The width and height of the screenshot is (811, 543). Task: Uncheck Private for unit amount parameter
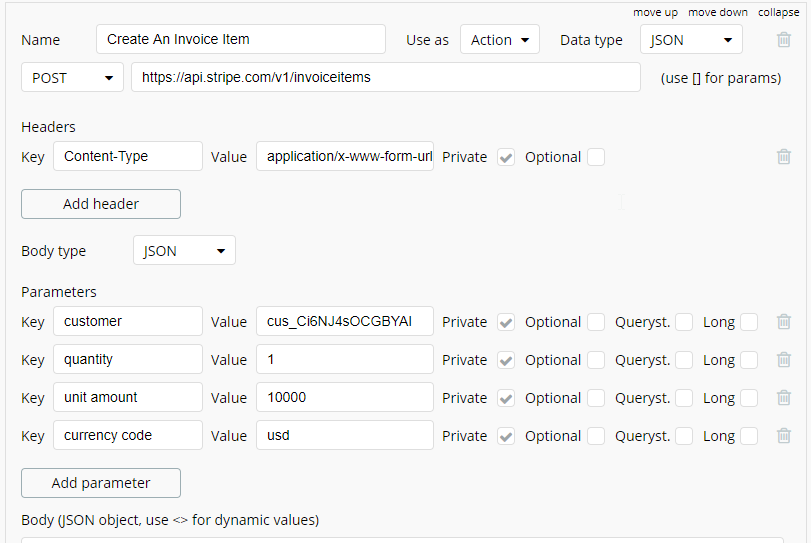[x=506, y=398]
